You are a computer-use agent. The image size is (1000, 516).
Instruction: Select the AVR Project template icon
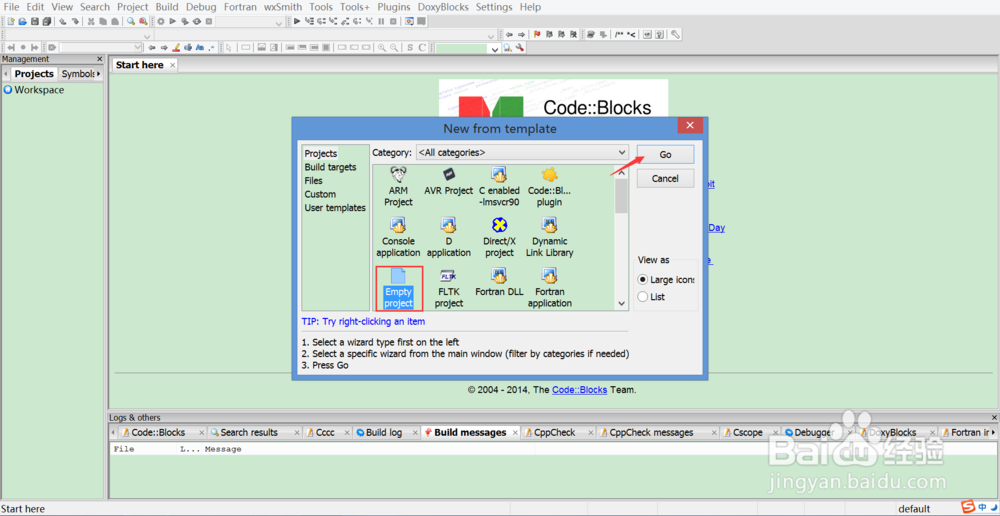(448, 182)
